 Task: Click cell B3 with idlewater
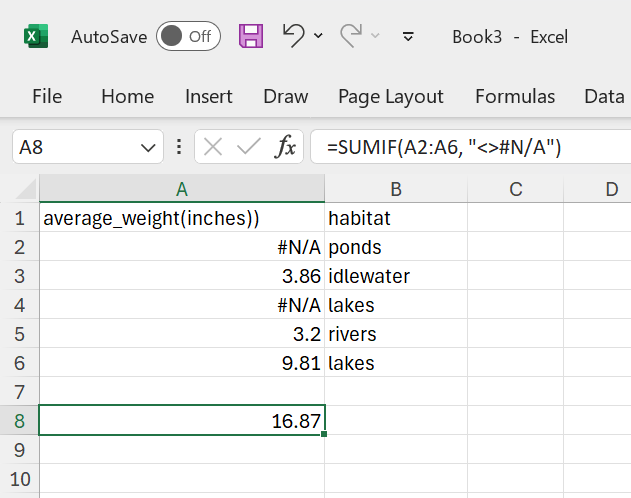click(396, 276)
